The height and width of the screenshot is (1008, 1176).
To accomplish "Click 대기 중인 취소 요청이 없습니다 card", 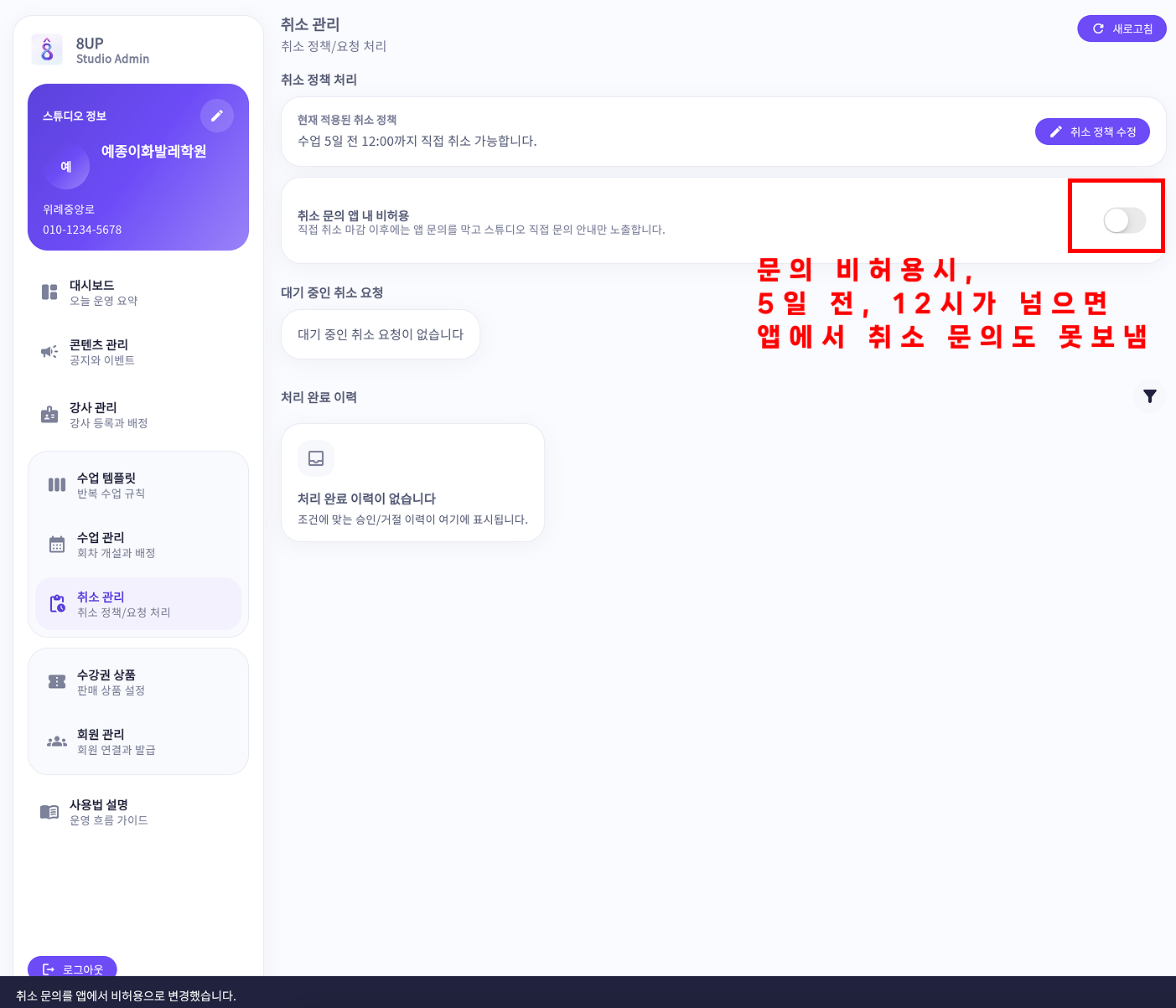I will (381, 334).
